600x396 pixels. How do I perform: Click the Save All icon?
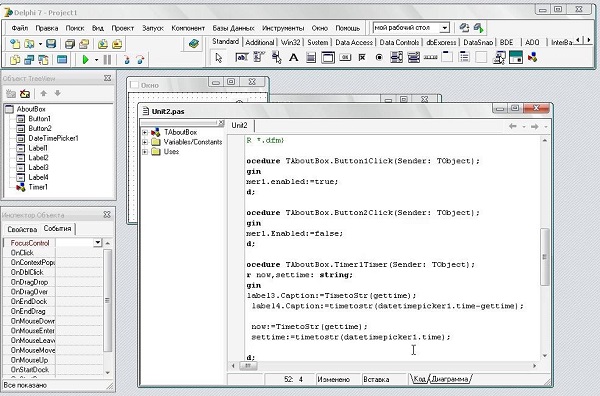70,44
